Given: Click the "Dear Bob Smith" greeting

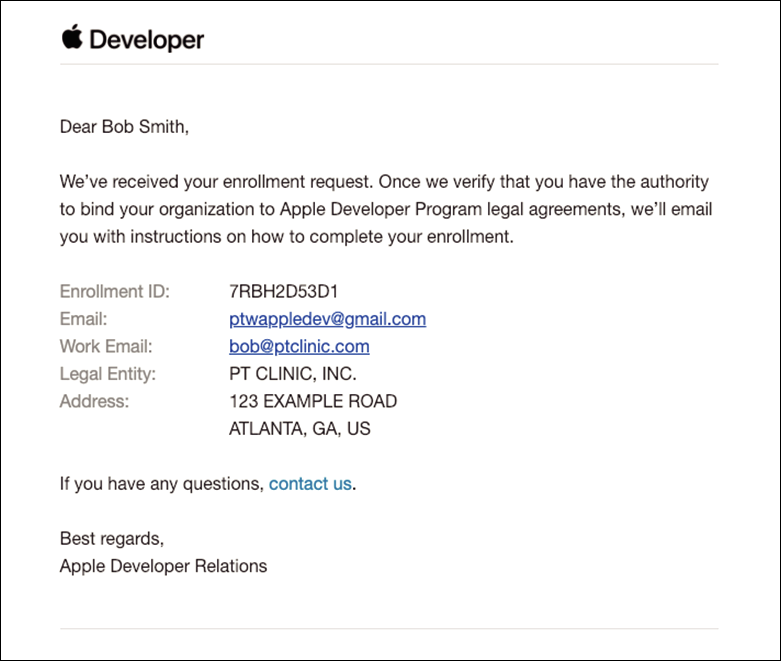Looking at the screenshot, I should coord(124,127).
